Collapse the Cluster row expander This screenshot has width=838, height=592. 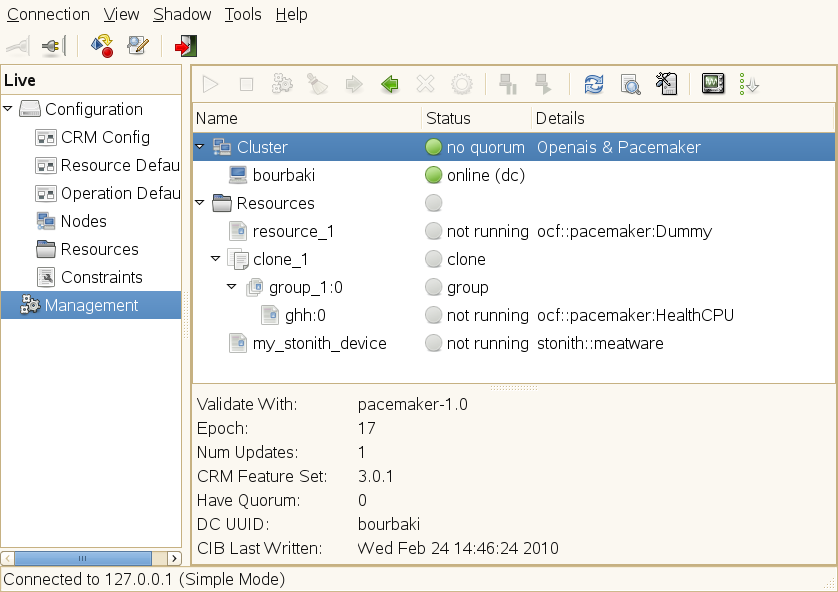(199, 147)
